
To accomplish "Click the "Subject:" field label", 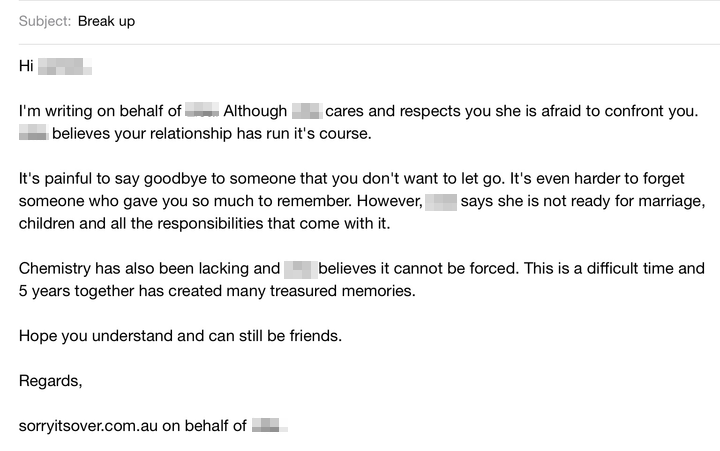I will tap(44, 21).
